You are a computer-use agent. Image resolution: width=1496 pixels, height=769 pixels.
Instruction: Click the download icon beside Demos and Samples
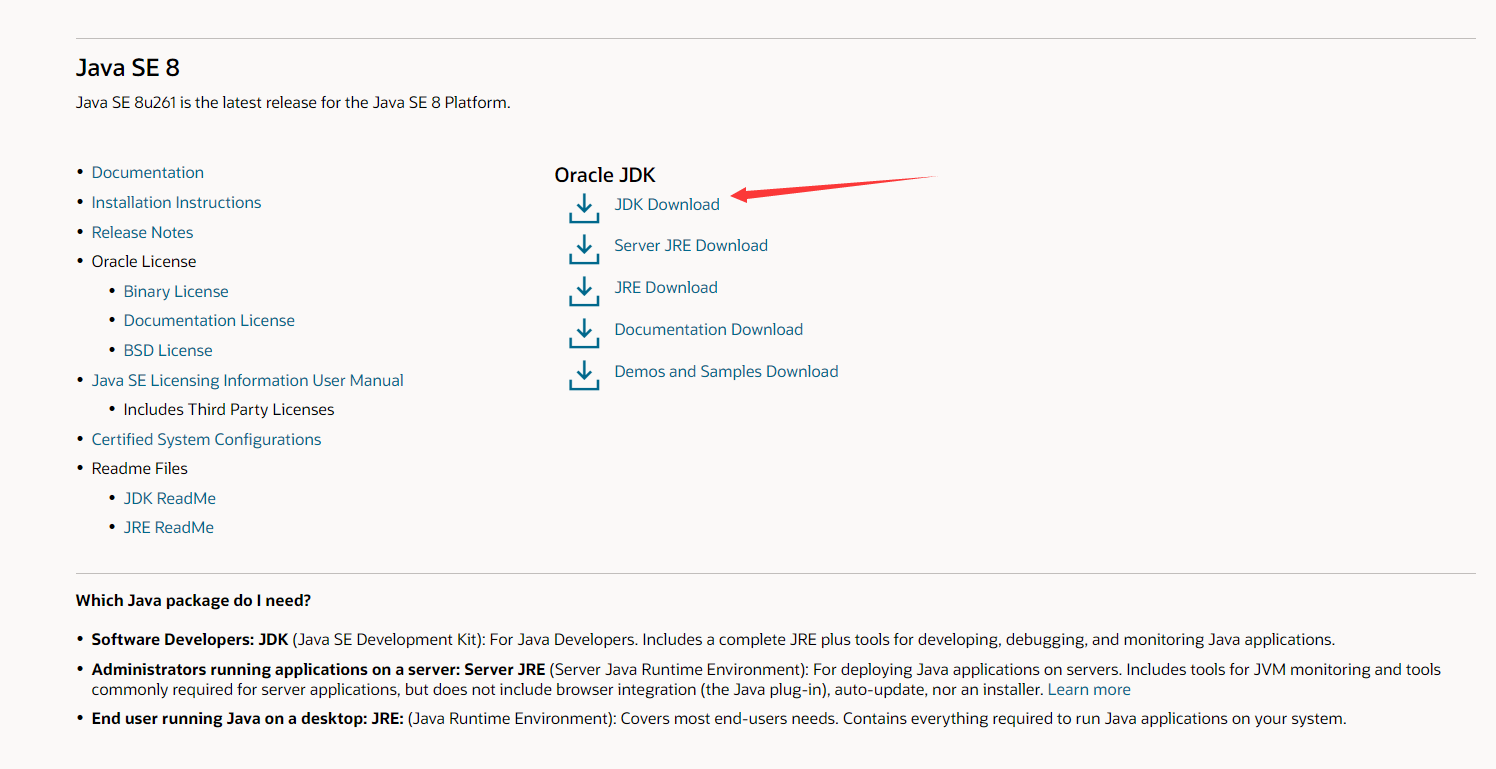(x=584, y=375)
